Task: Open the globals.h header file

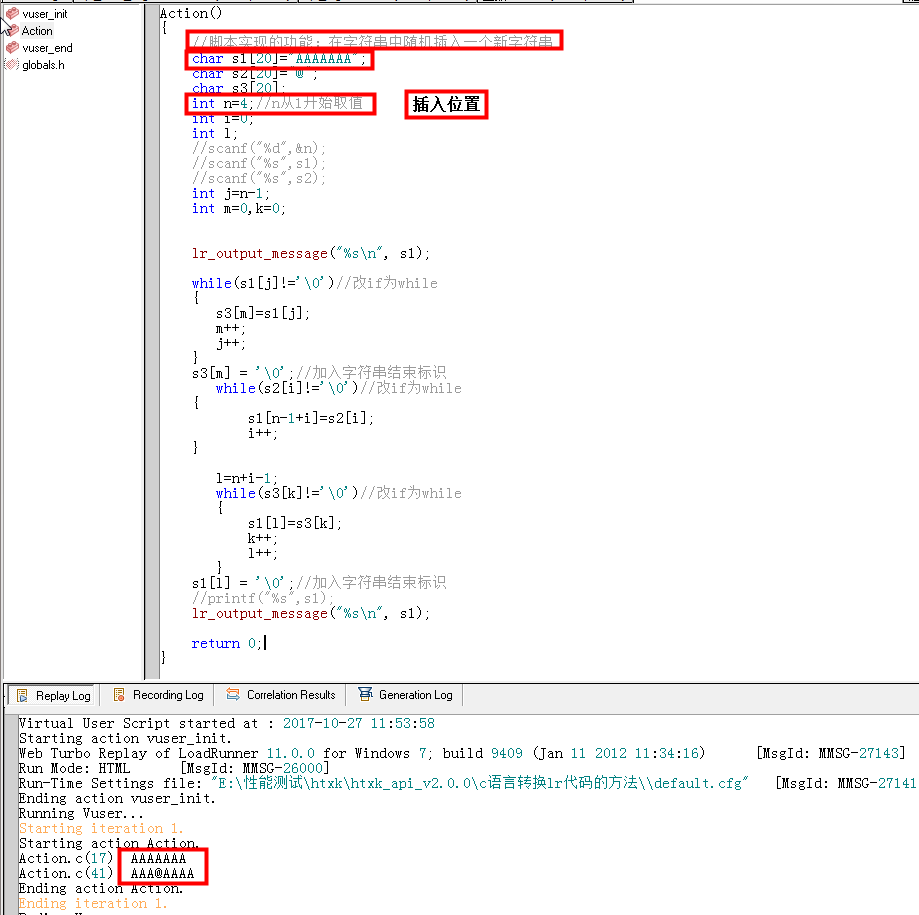Action: (x=43, y=64)
